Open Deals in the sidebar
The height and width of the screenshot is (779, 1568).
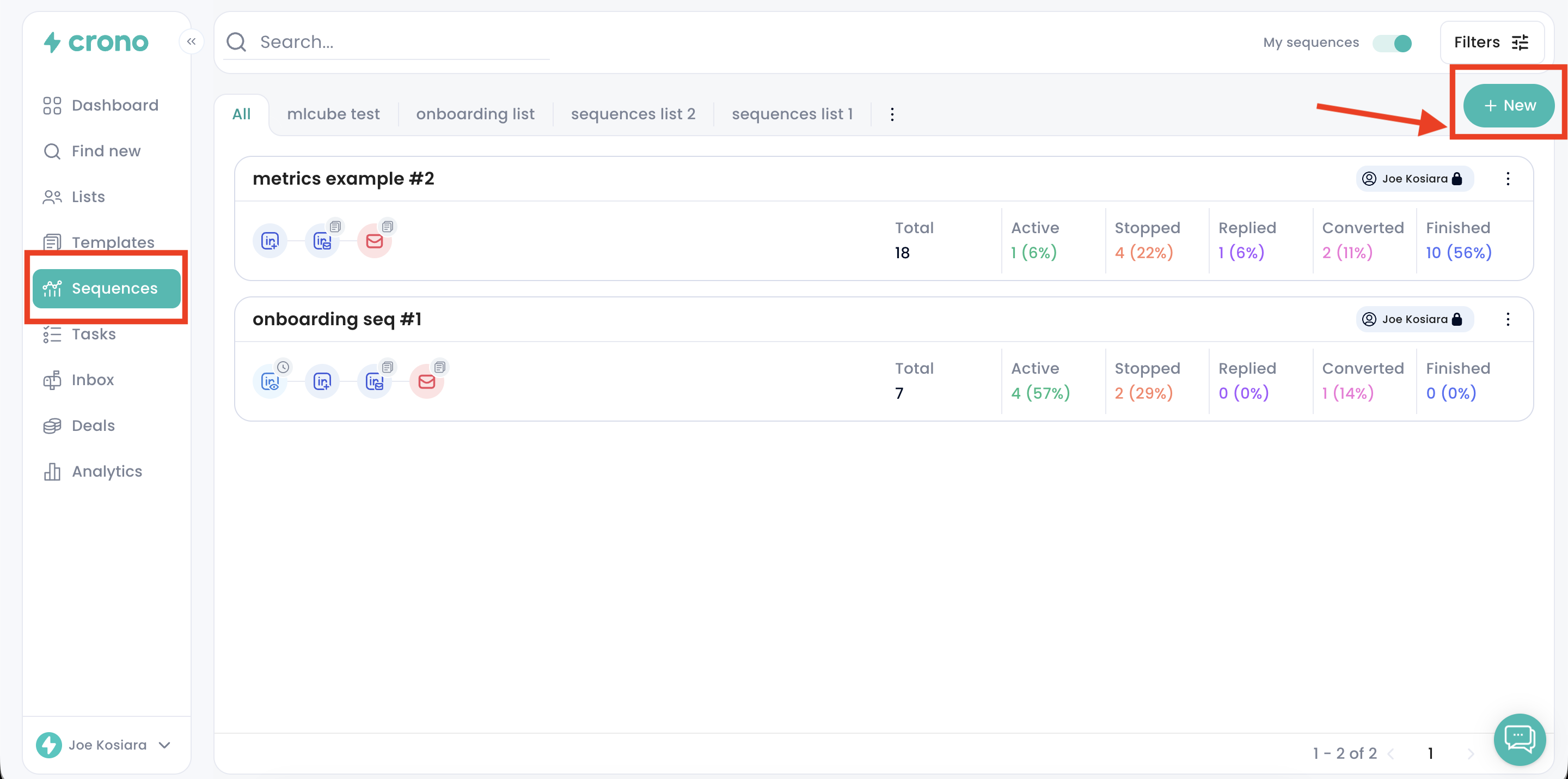pos(93,425)
